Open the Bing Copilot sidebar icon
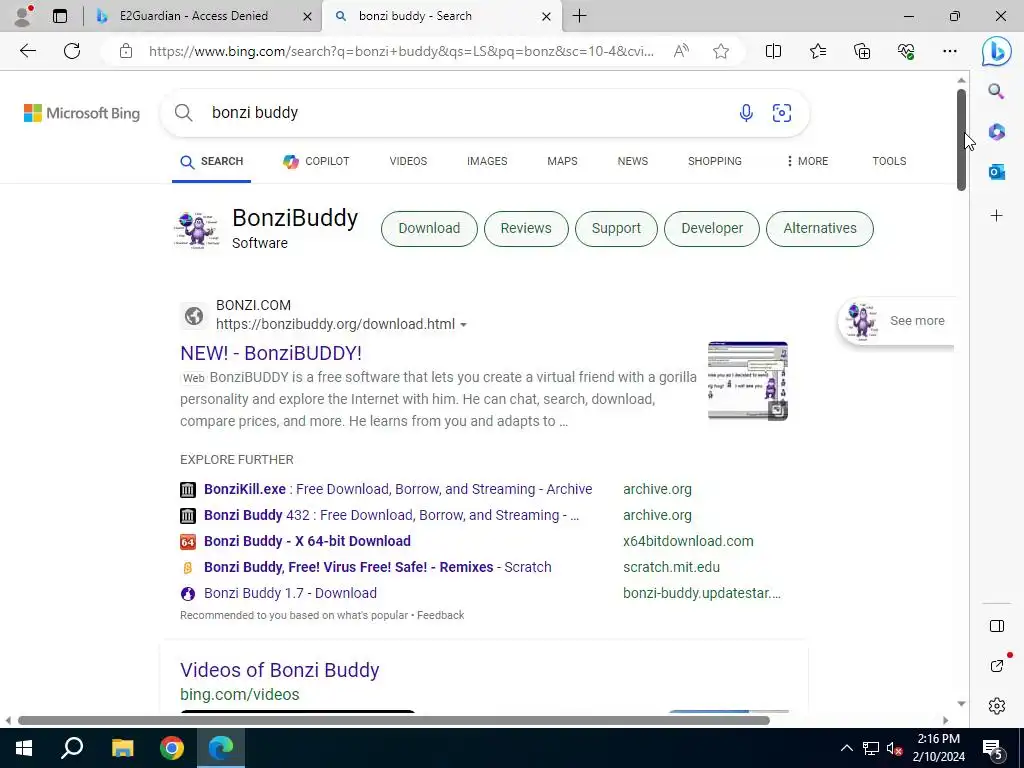Viewport: 1024px width, 768px height. (997, 51)
